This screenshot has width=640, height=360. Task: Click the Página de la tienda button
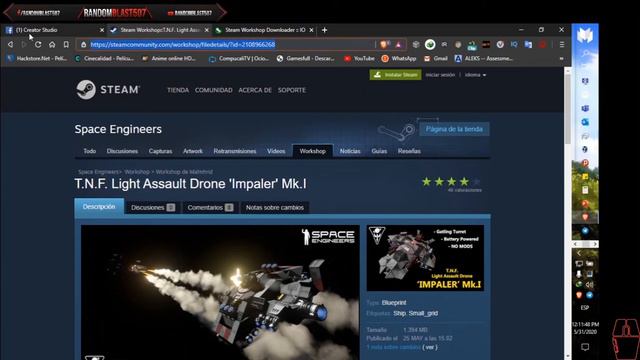(x=454, y=129)
